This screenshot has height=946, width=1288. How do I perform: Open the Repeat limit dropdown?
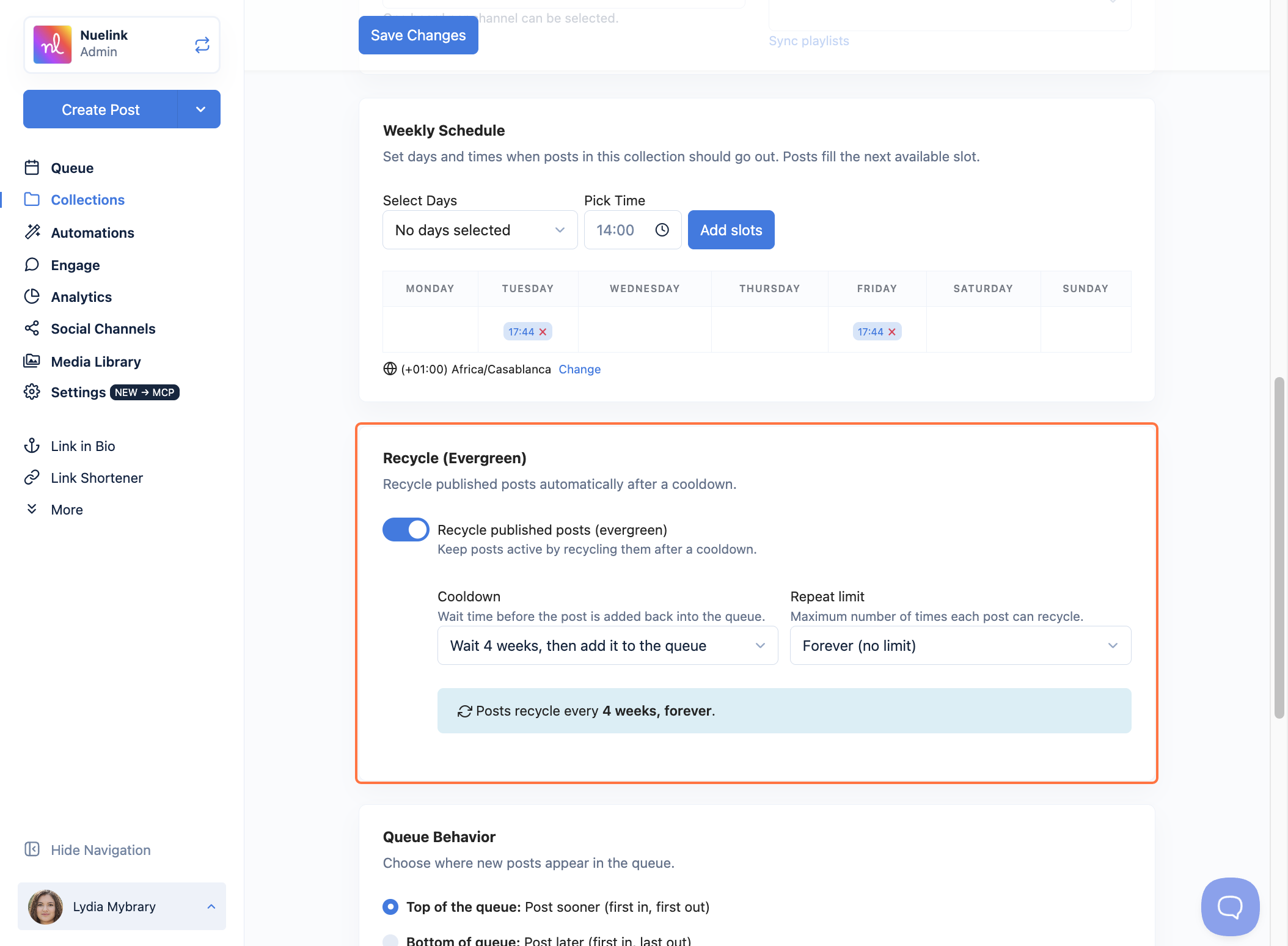click(x=961, y=645)
